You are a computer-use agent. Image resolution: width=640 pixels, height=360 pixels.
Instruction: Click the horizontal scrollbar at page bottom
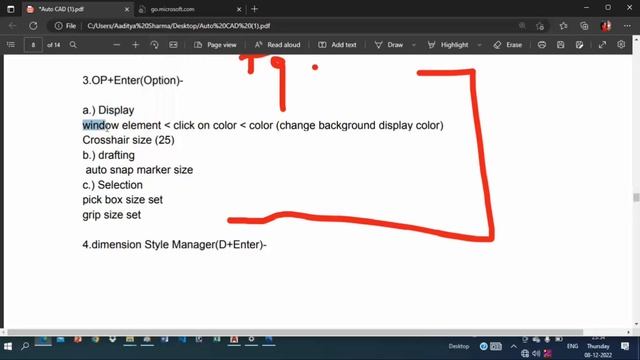tap(295, 332)
